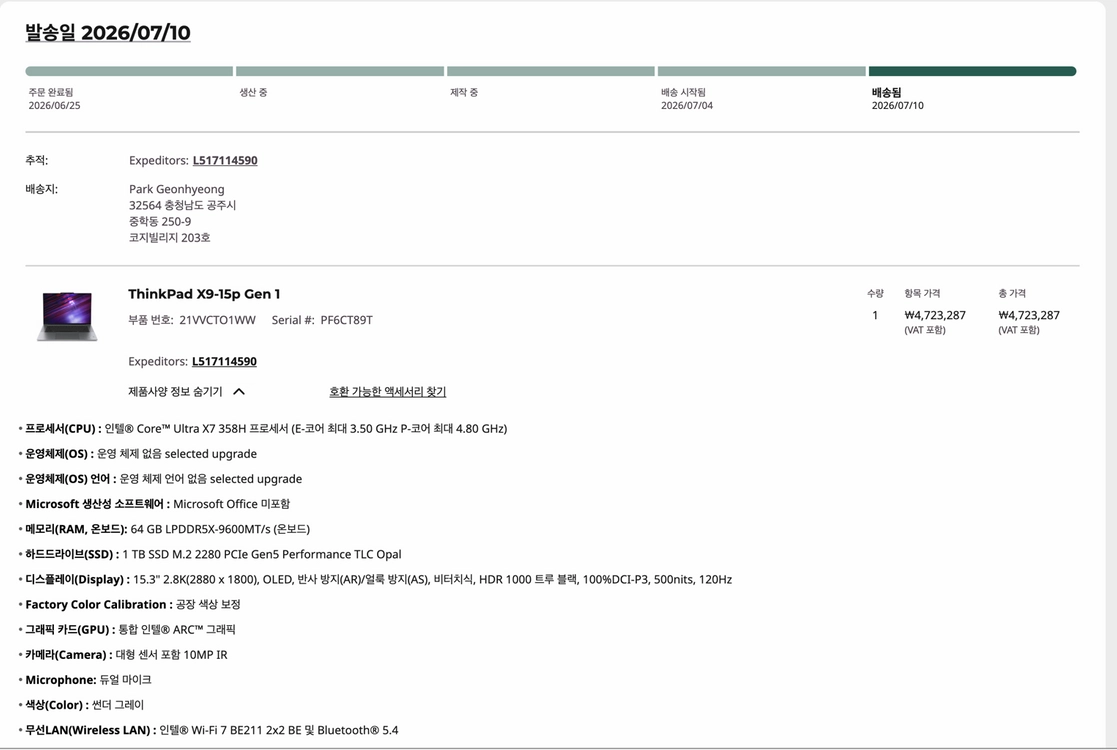Click the 배송 시작됨 progress bar segment

762,71
